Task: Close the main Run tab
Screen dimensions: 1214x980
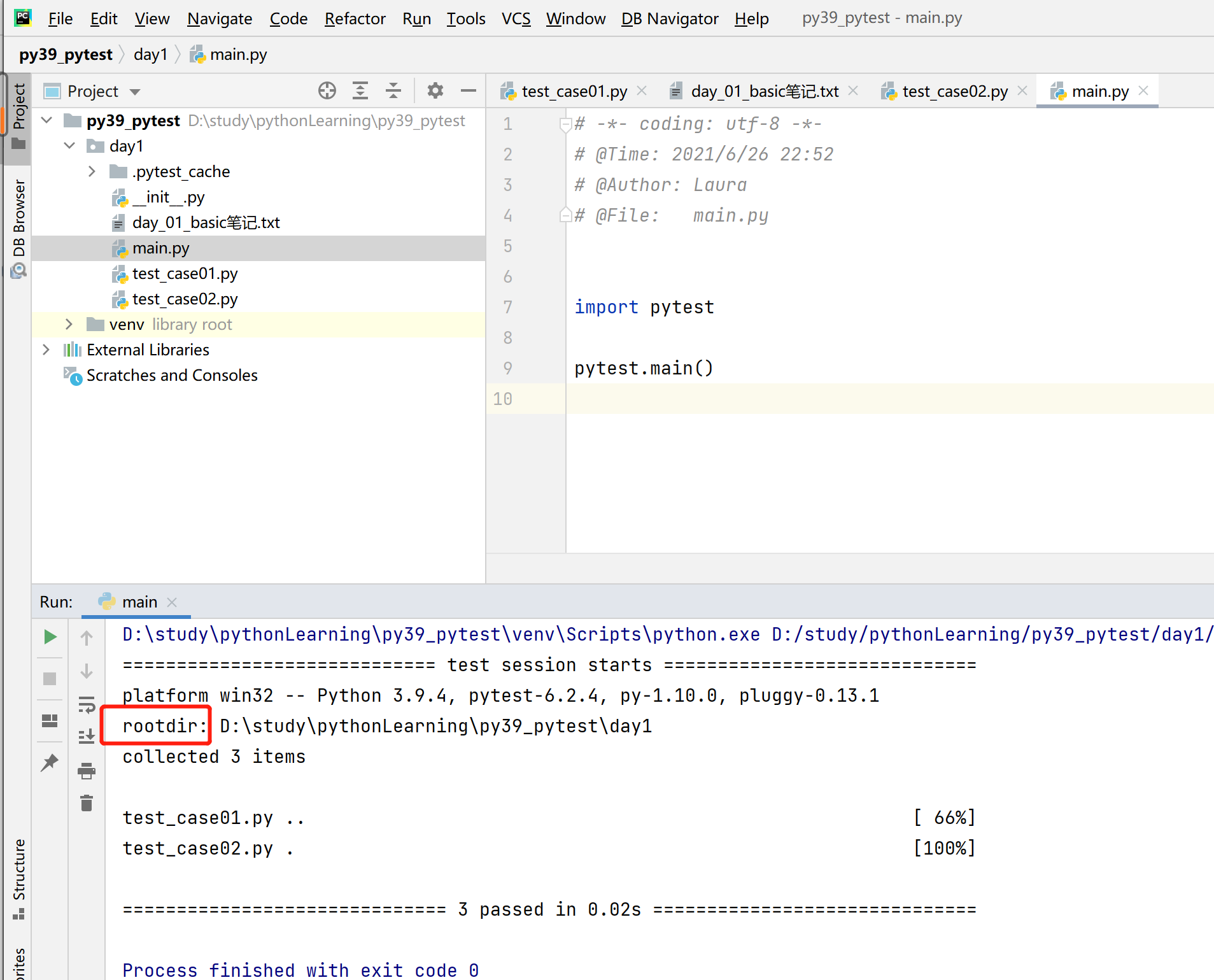Action: point(172,602)
